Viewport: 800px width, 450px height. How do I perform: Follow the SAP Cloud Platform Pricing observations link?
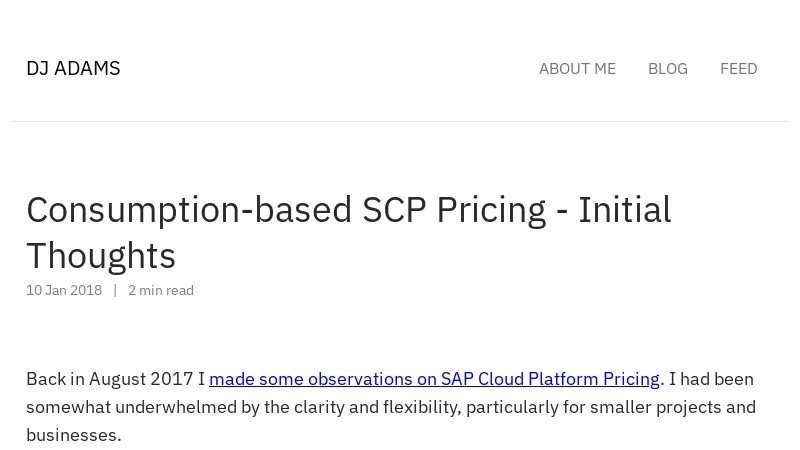pos(434,379)
